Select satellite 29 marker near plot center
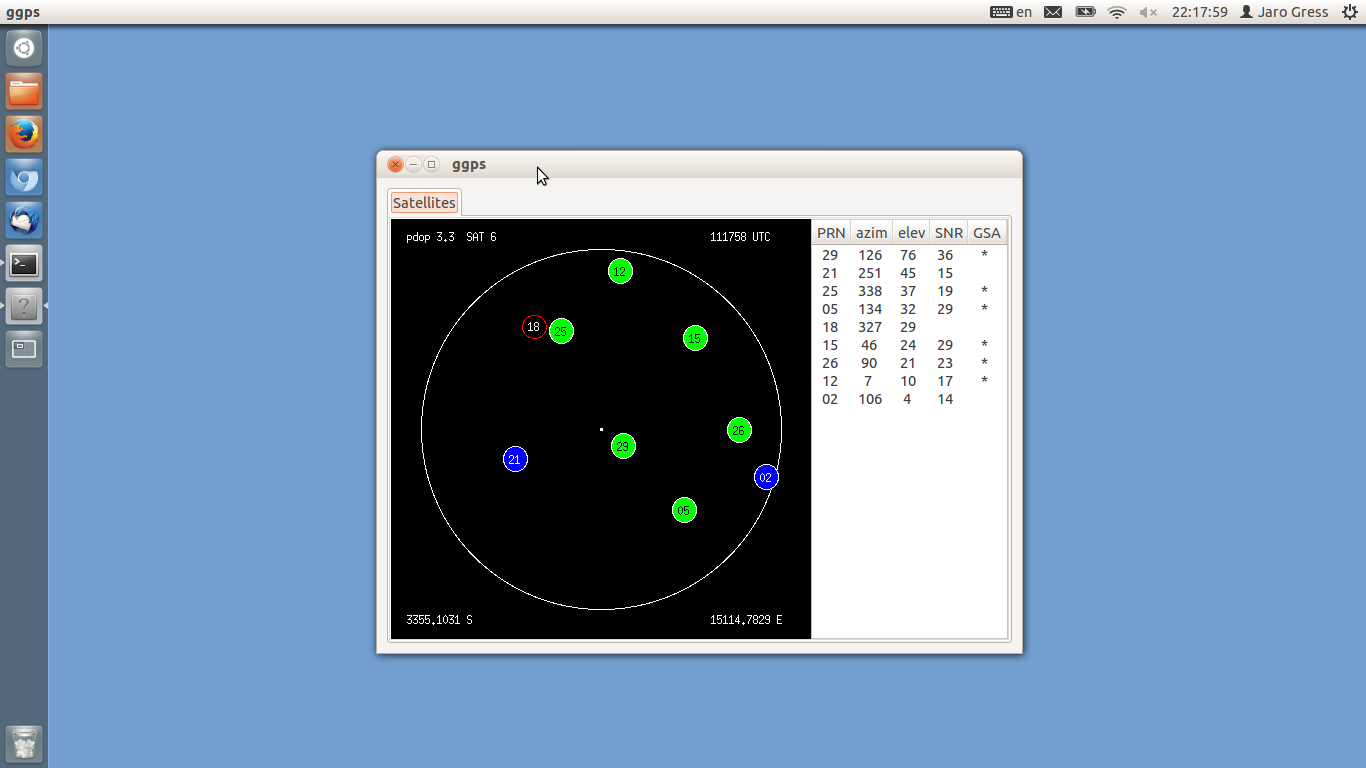This screenshot has height=768, width=1366. (x=623, y=446)
